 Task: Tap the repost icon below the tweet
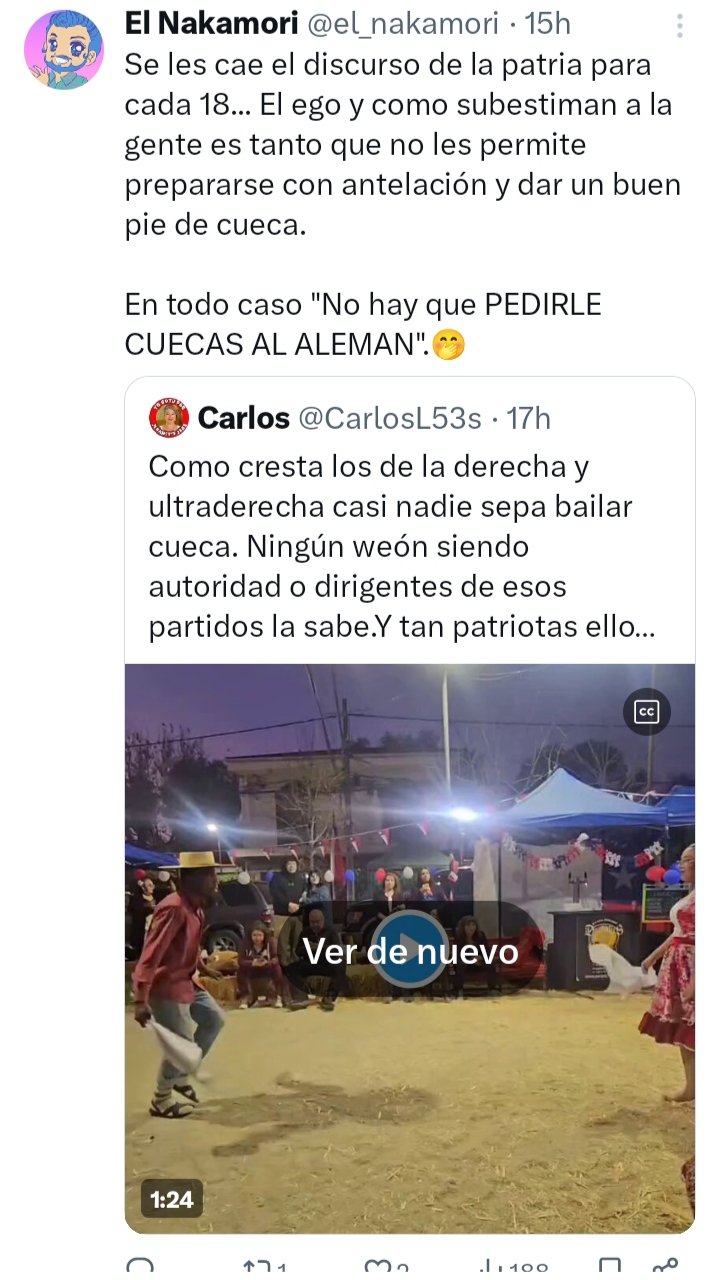tap(262, 1268)
